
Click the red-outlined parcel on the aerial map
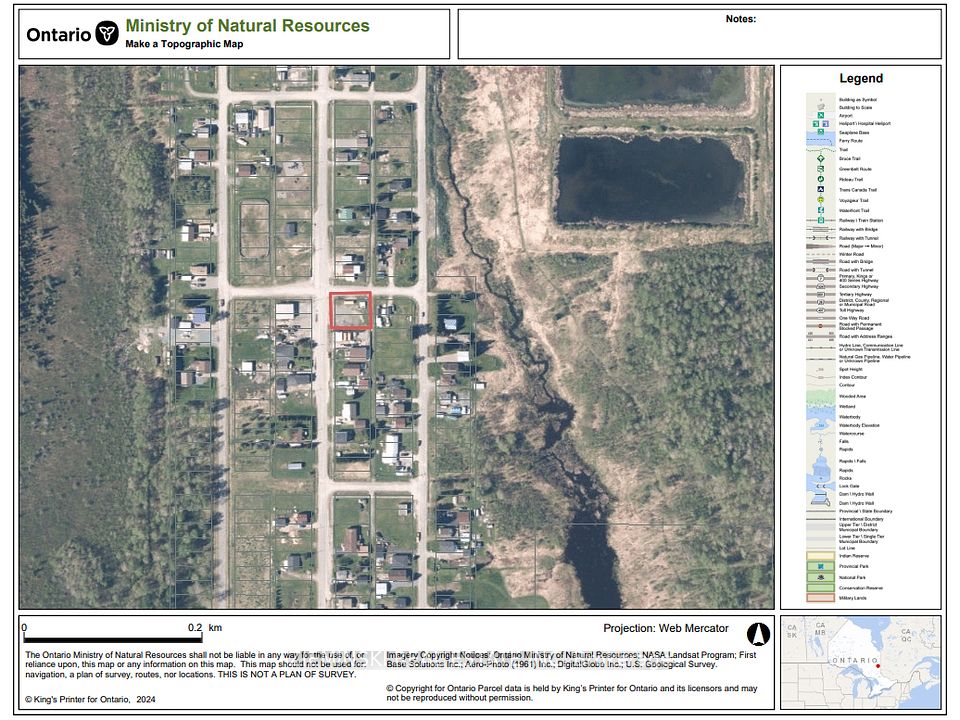tap(351, 310)
